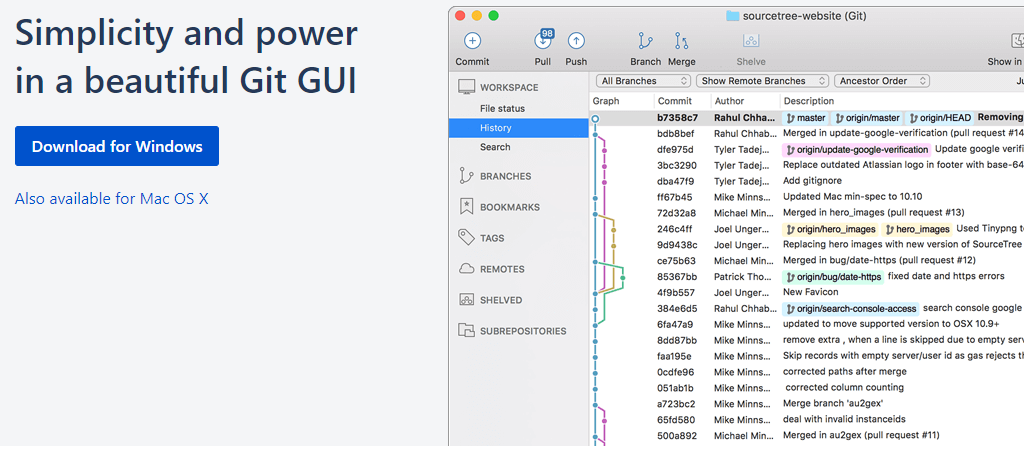The width and height of the screenshot is (1024, 456).
Task: Click the Download for Windows button
Action: pyautogui.click(x=117, y=146)
